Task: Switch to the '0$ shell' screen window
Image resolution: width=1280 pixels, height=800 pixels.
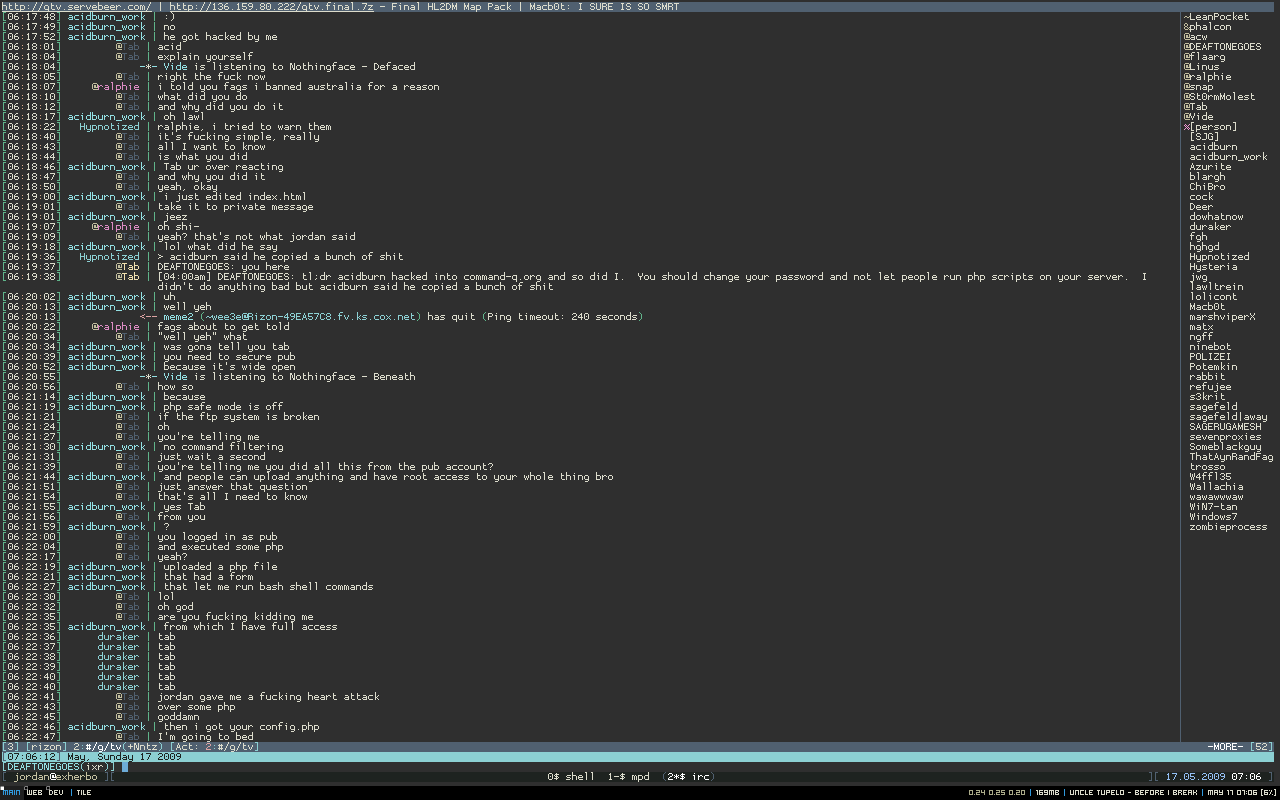Action: pos(571,777)
